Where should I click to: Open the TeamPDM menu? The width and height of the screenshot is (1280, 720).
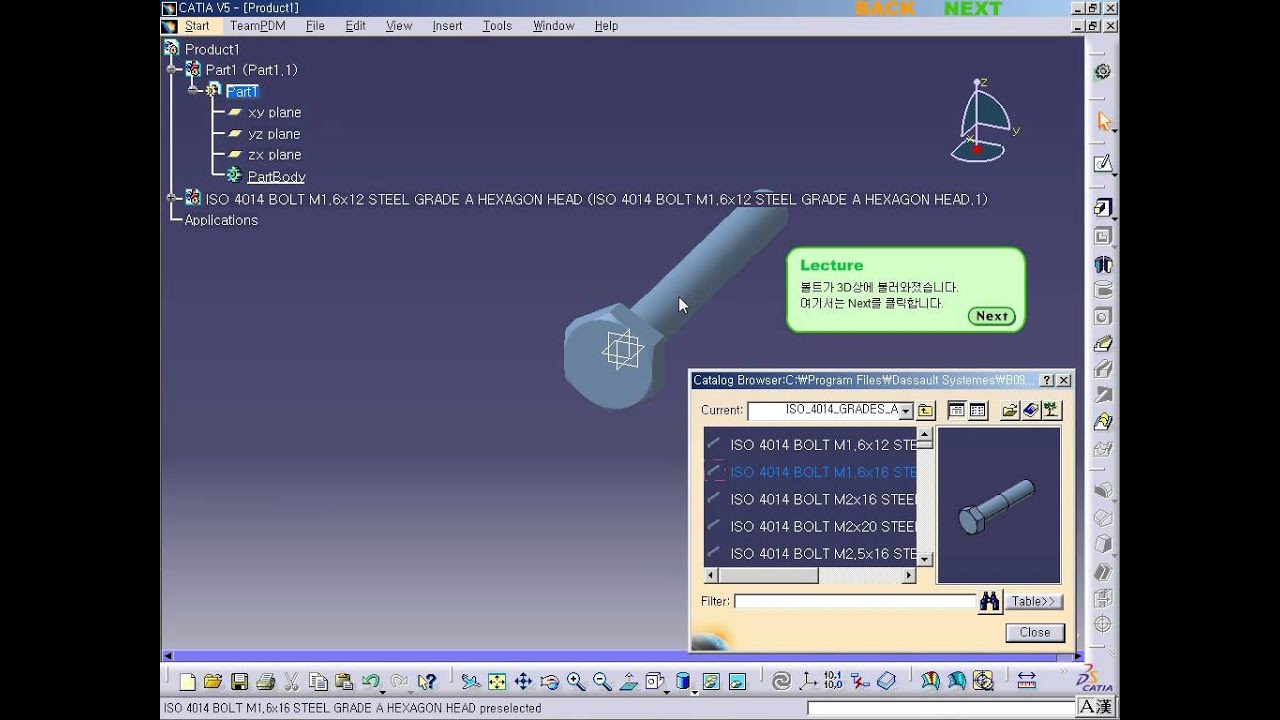click(x=258, y=26)
